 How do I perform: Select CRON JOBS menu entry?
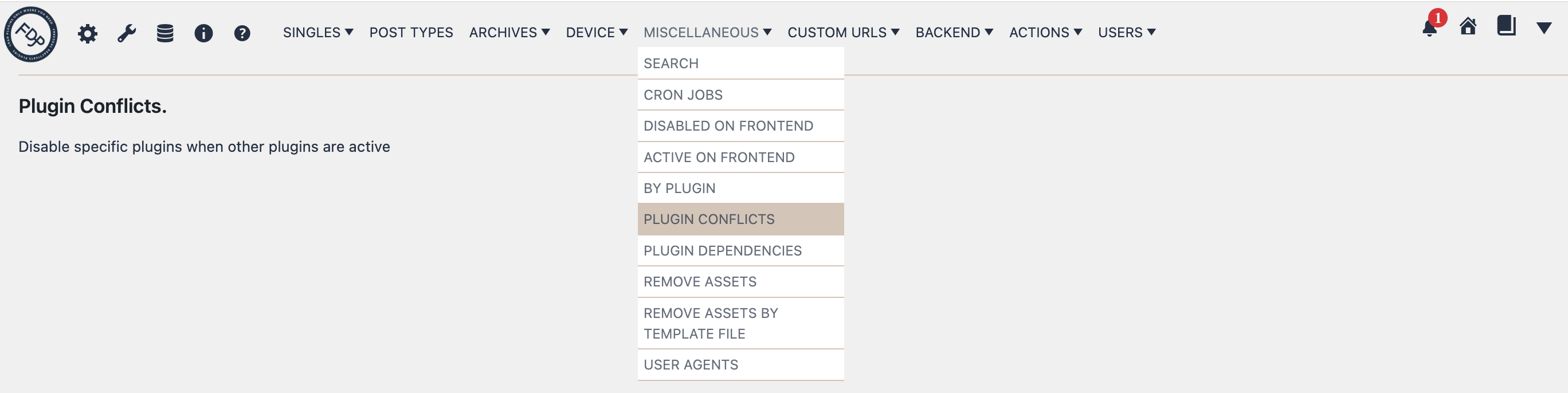(684, 95)
